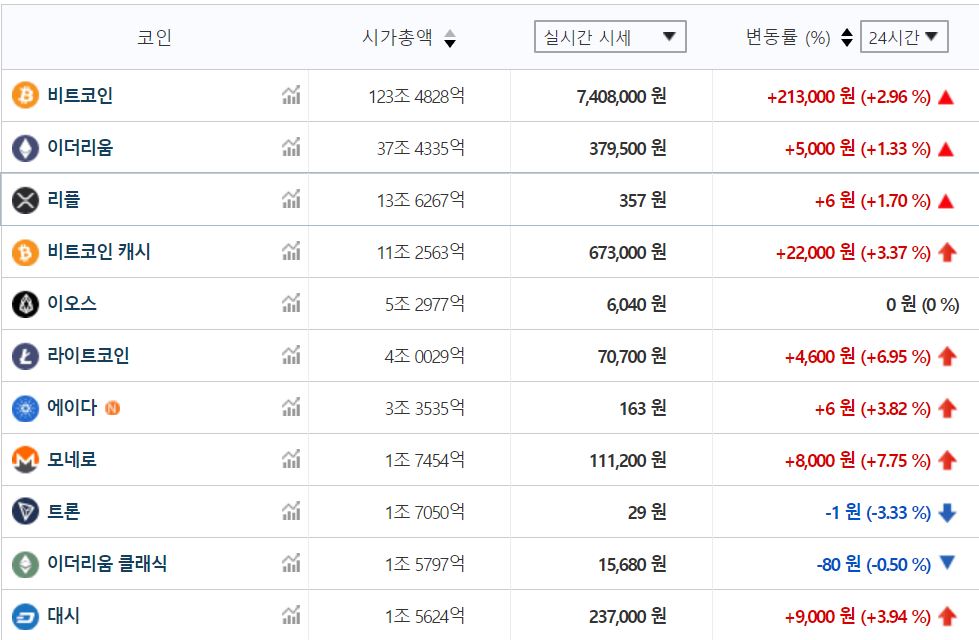Click the Ethereum coin logo icon
The width and height of the screenshot is (979, 640).
click(25, 148)
